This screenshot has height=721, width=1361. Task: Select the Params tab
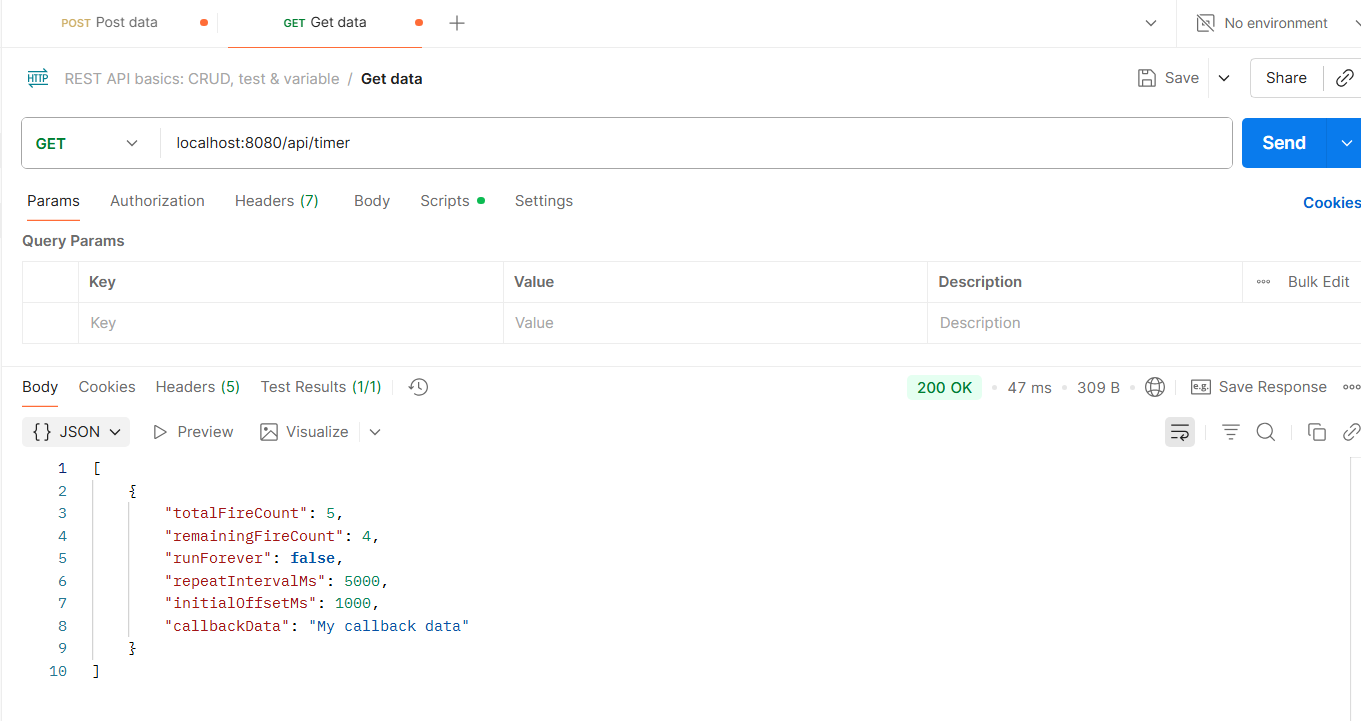click(x=53, y=201)
